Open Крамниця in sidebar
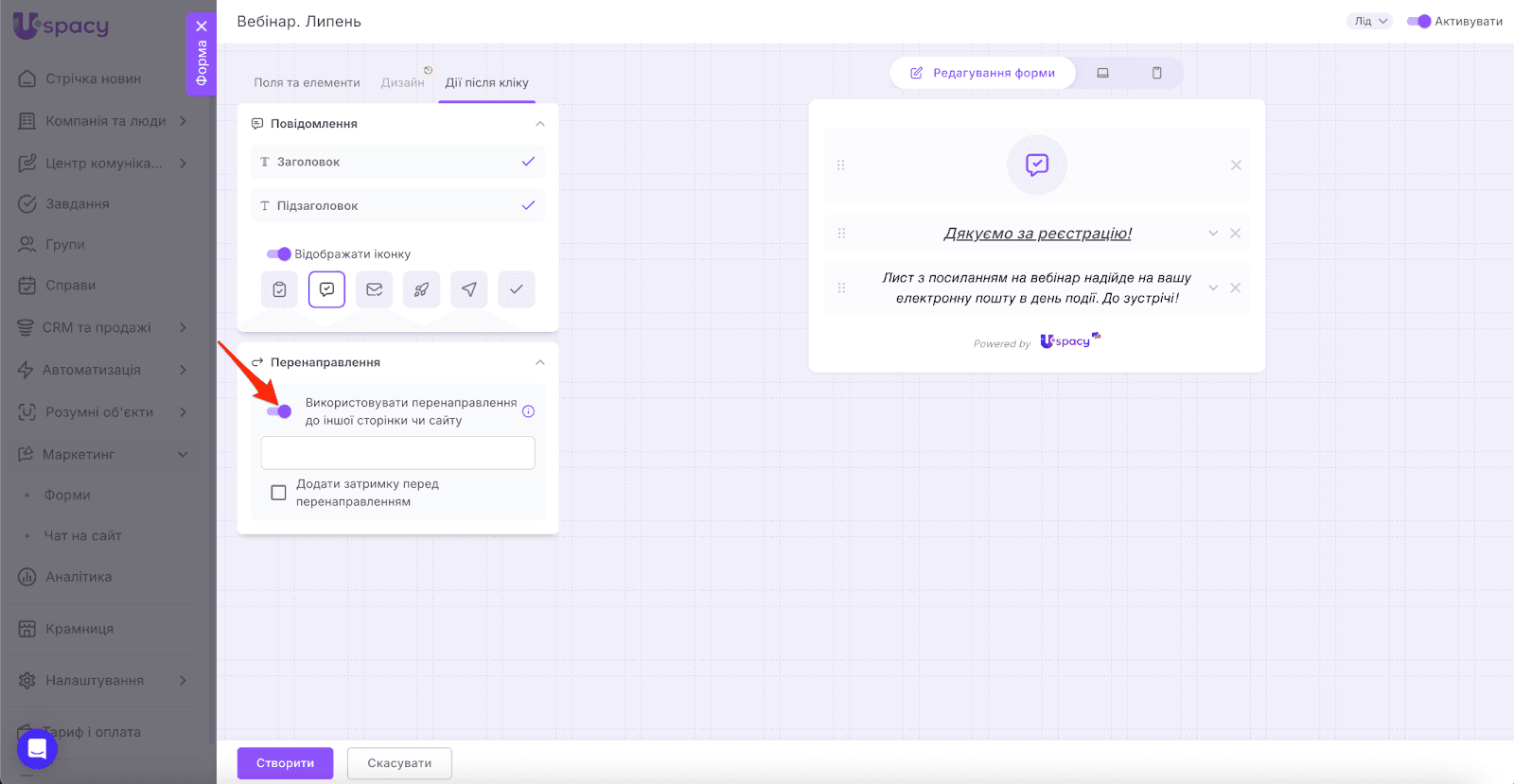 (79, 629)
